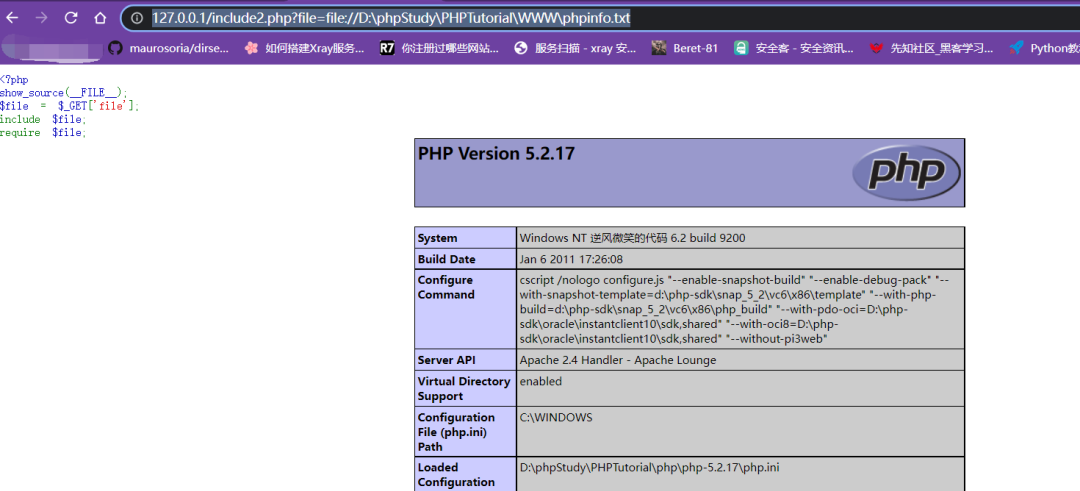1080x491 pixels.
Task: Click the Windows NT 6.2 build 9200 value
Action: coord(632,238)
